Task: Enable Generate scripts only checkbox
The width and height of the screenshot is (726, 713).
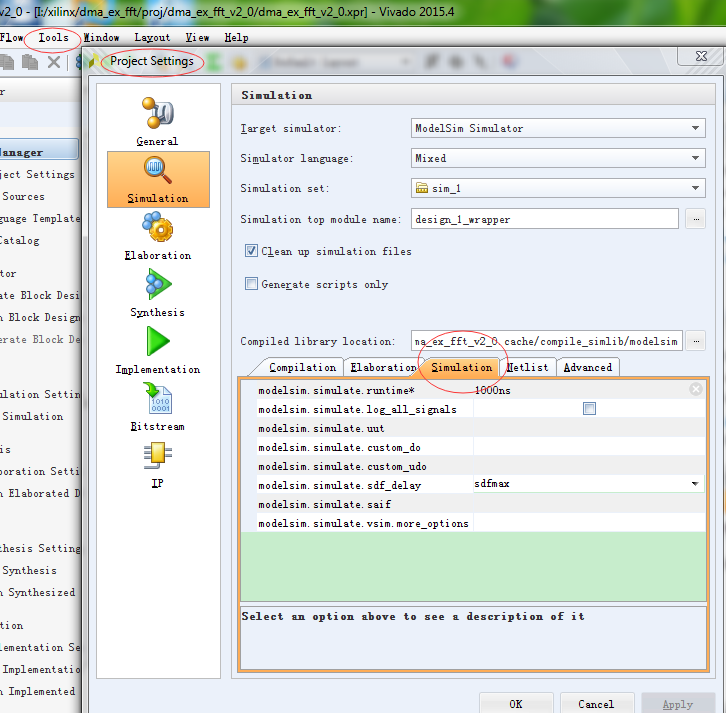Action: [252, 284]
